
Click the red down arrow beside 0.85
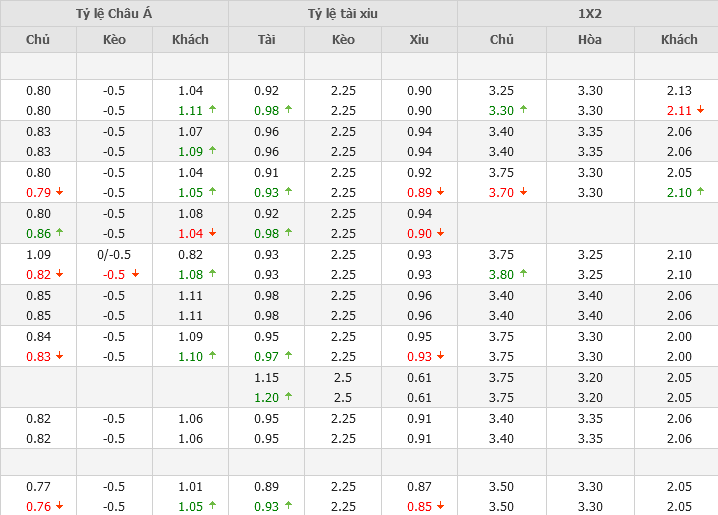(441, 506)
